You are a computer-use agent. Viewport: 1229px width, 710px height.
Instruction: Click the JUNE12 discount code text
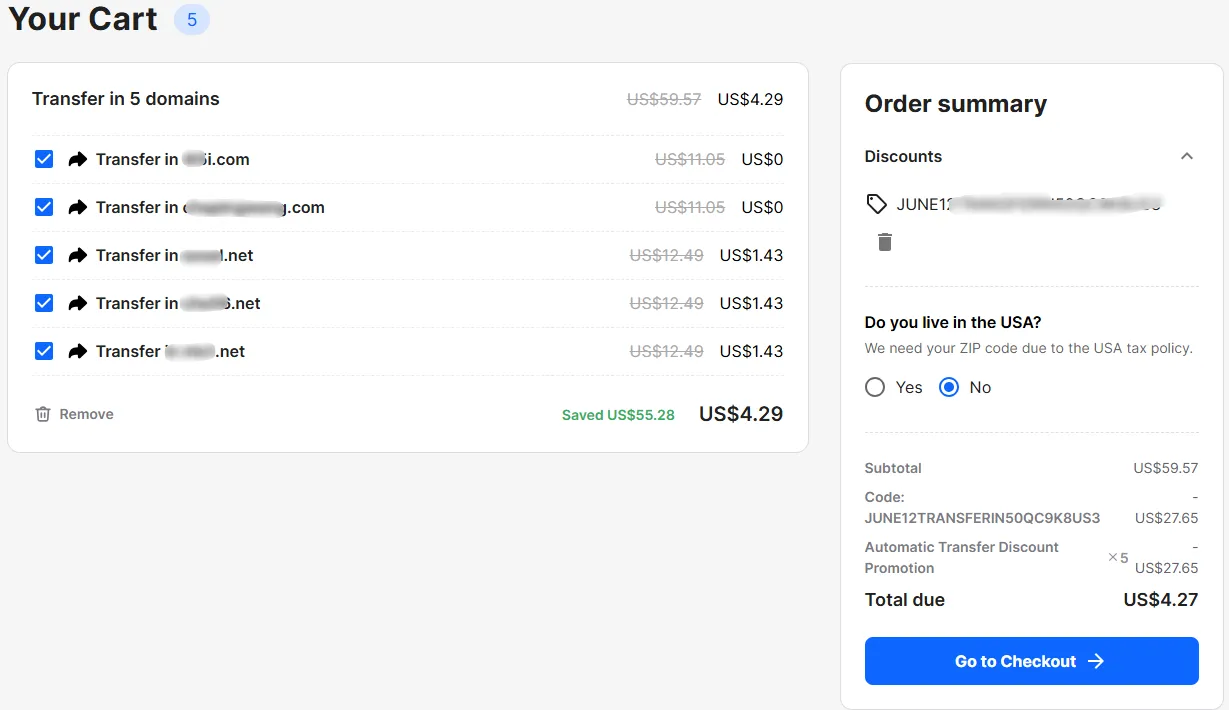coord(1029,204)
